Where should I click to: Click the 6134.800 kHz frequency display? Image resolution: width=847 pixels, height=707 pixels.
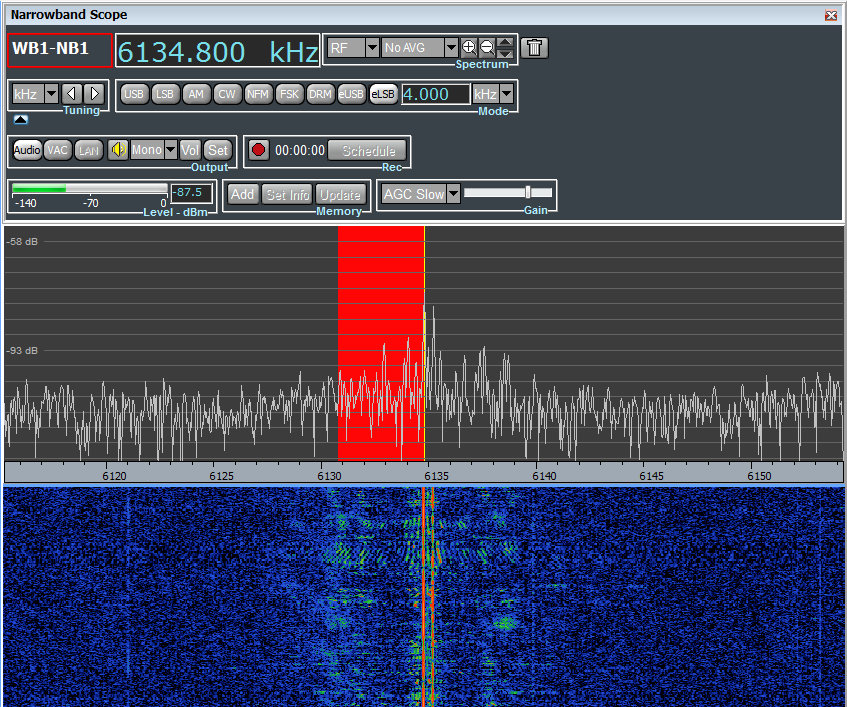(217, 51)
